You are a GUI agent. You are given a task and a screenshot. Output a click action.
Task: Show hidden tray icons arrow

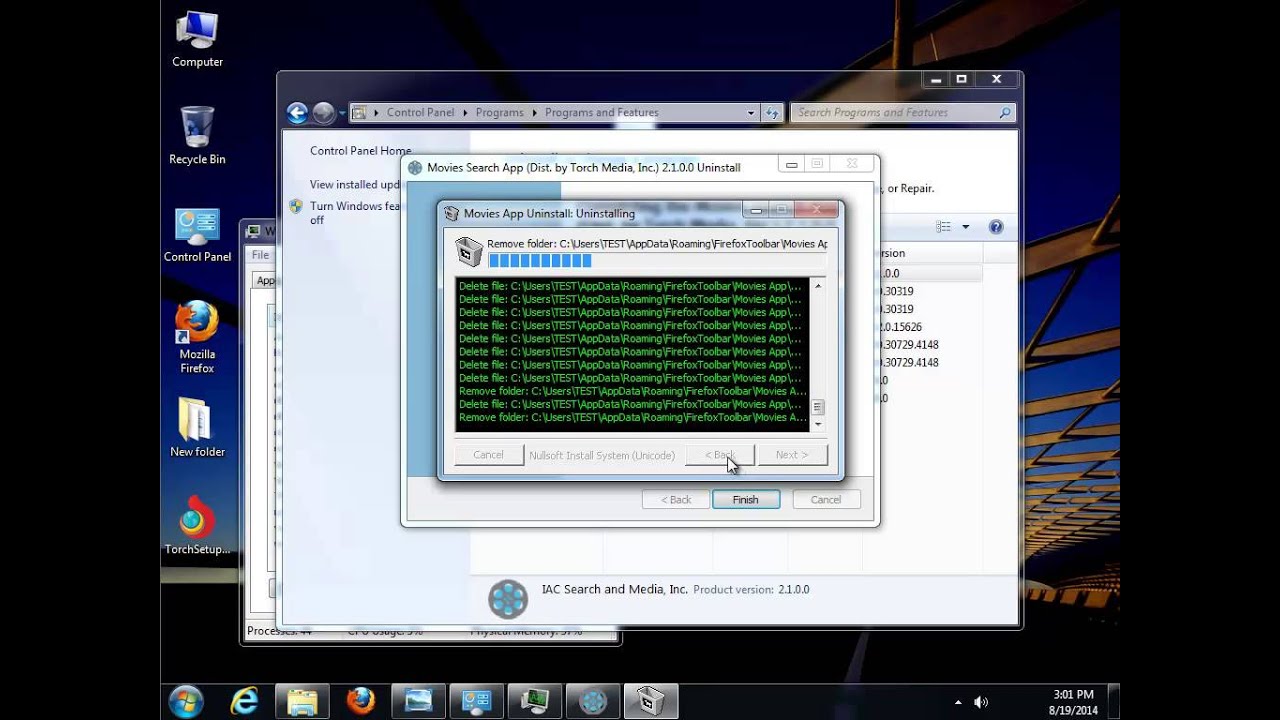pos(958,702)
